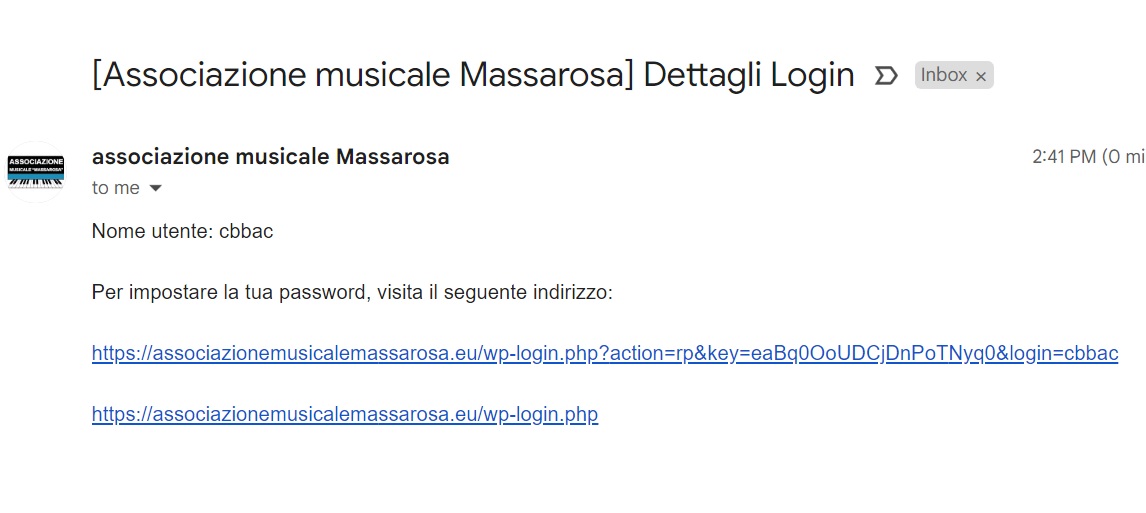
Task: Open the plain wp-login.php link
Action: pos(344,414)
